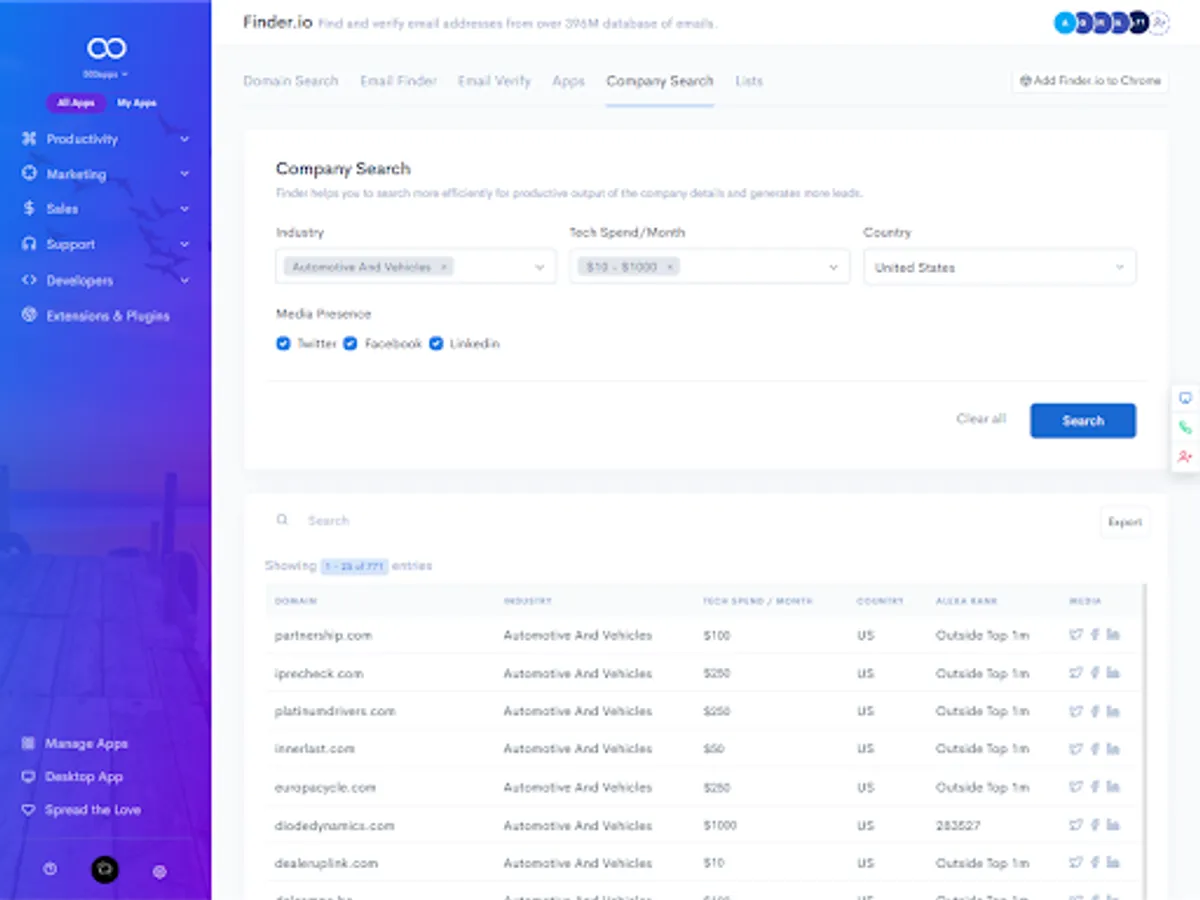
Task: Open the Country dropdown showing United States
Action: pos(1000,267)
